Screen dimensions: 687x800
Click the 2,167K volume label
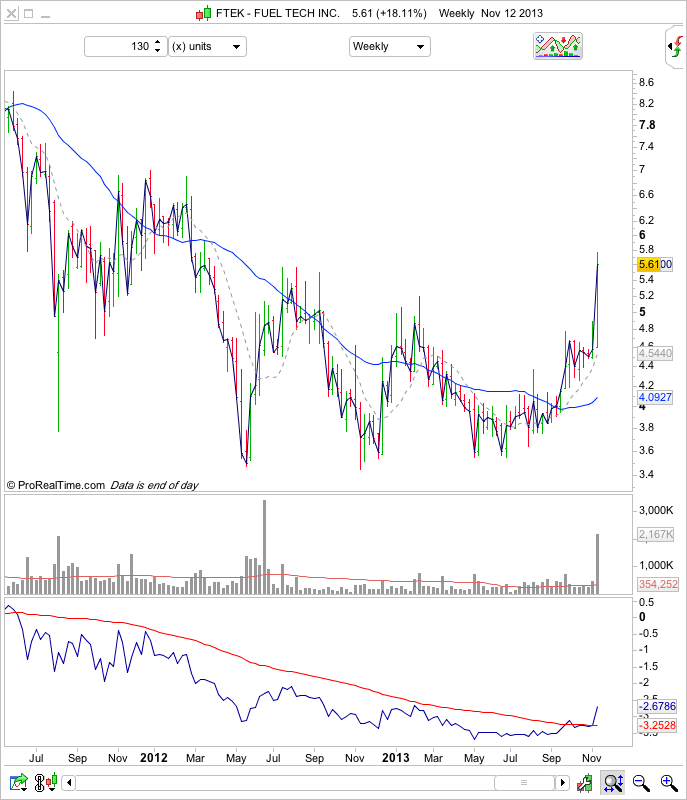tap(655, 534)
